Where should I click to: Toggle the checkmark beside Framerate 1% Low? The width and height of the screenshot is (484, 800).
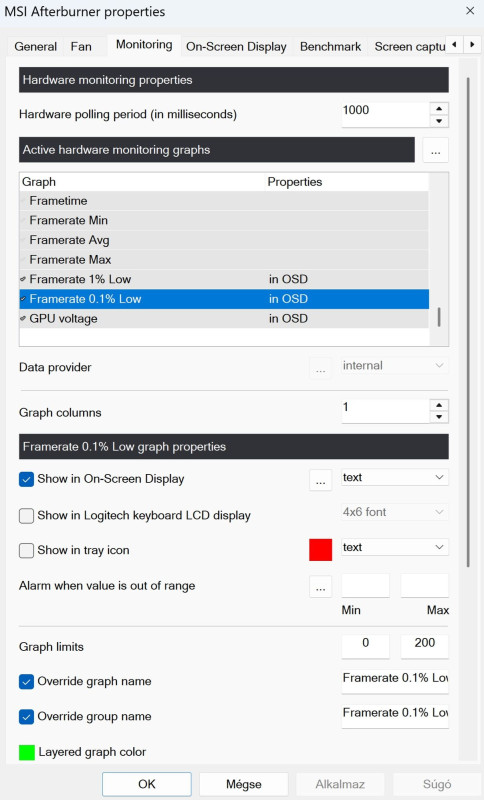click(x=23, y=280)
